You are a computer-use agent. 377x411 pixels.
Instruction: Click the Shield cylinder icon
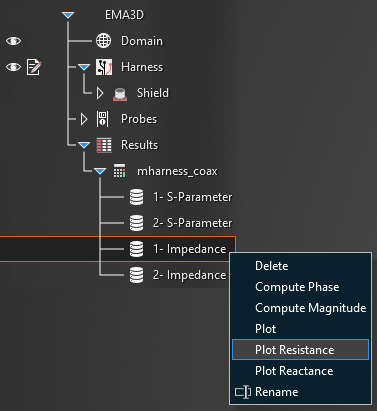pos(120,94)
